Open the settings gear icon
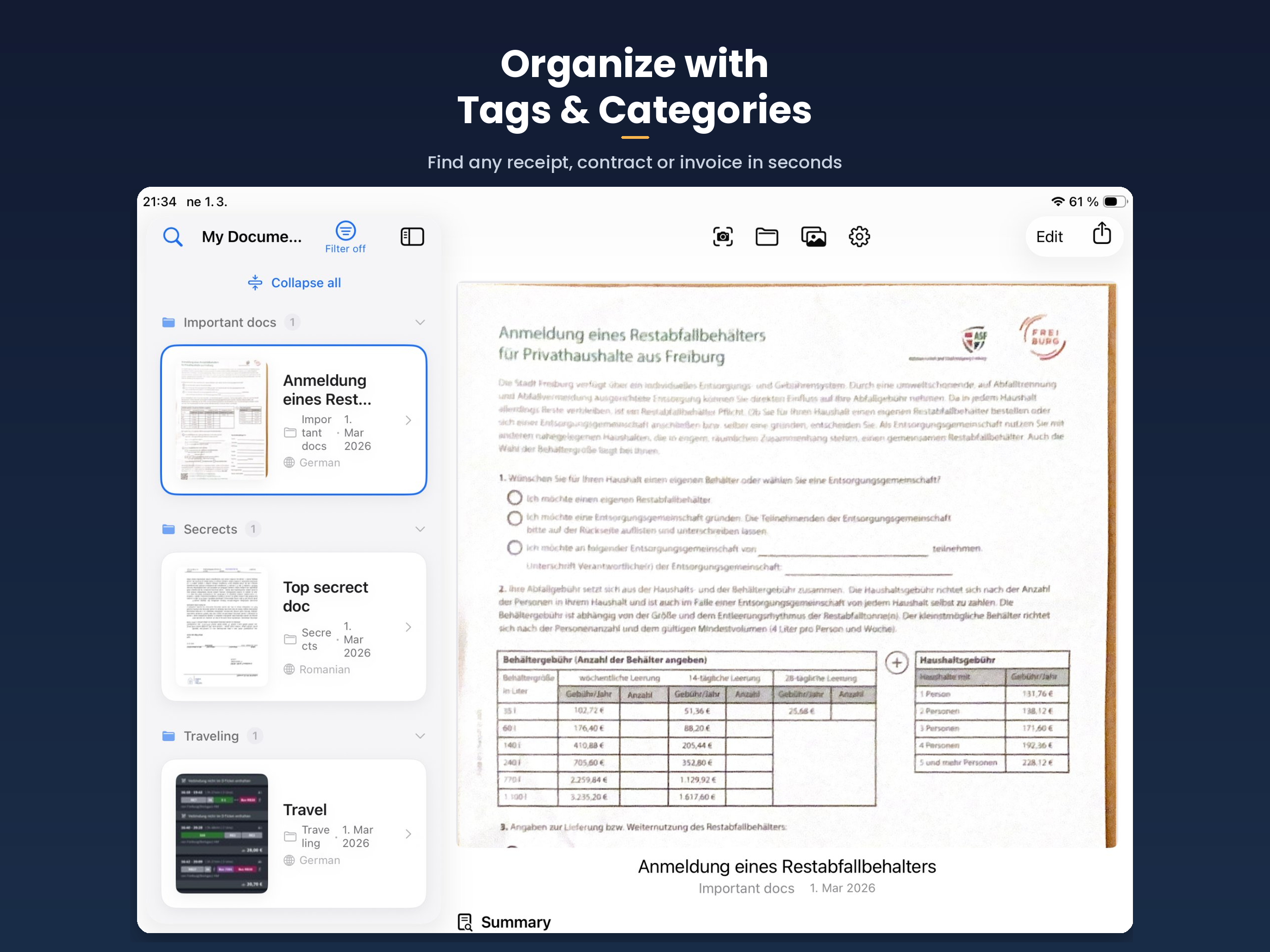1270x952 pixels. (859, 237)
